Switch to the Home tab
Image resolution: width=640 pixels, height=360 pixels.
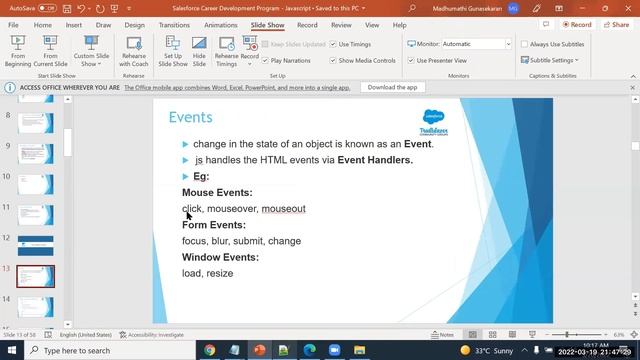42,25
